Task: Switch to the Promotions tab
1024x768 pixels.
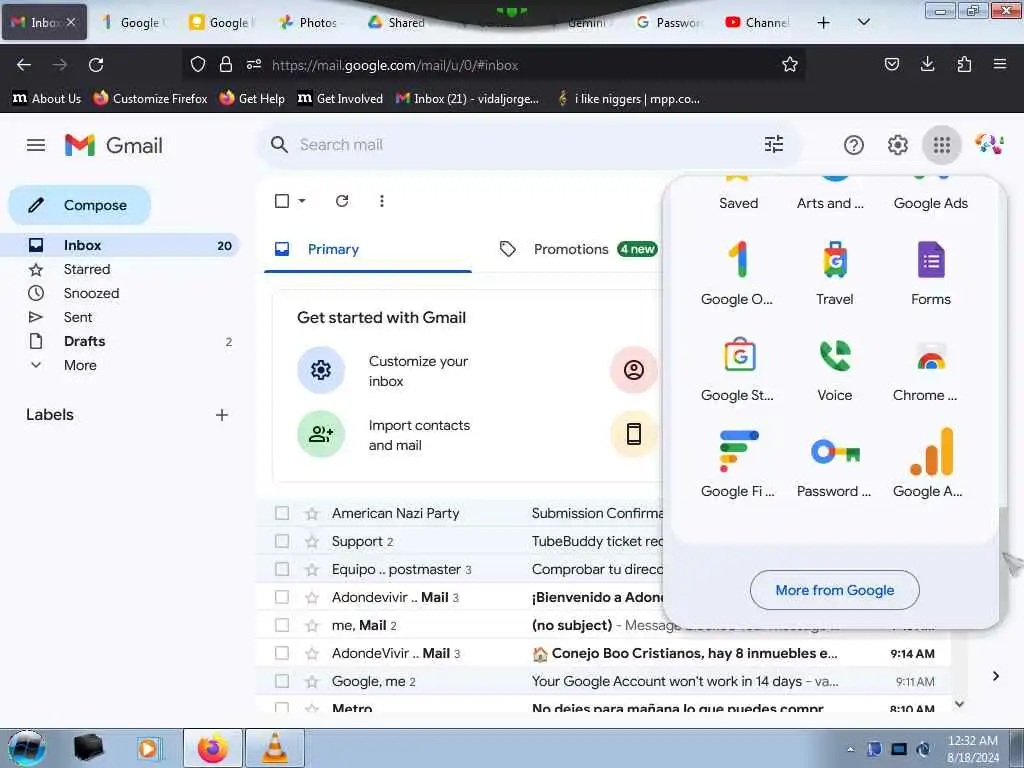Action: coord(578,249)
